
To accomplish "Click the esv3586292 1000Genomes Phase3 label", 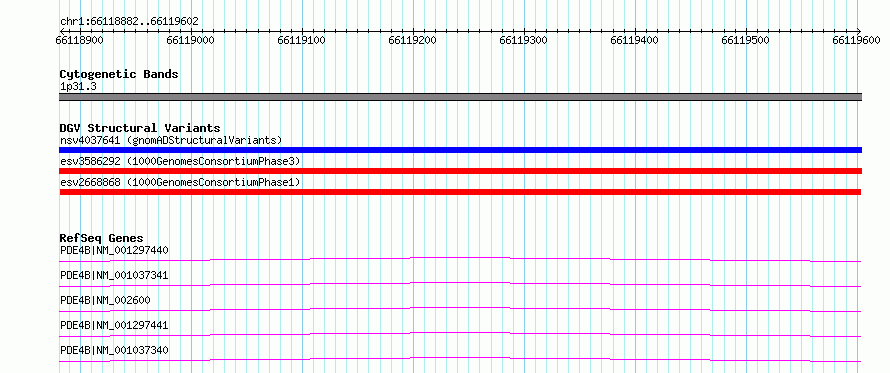I will pos(180,161).
